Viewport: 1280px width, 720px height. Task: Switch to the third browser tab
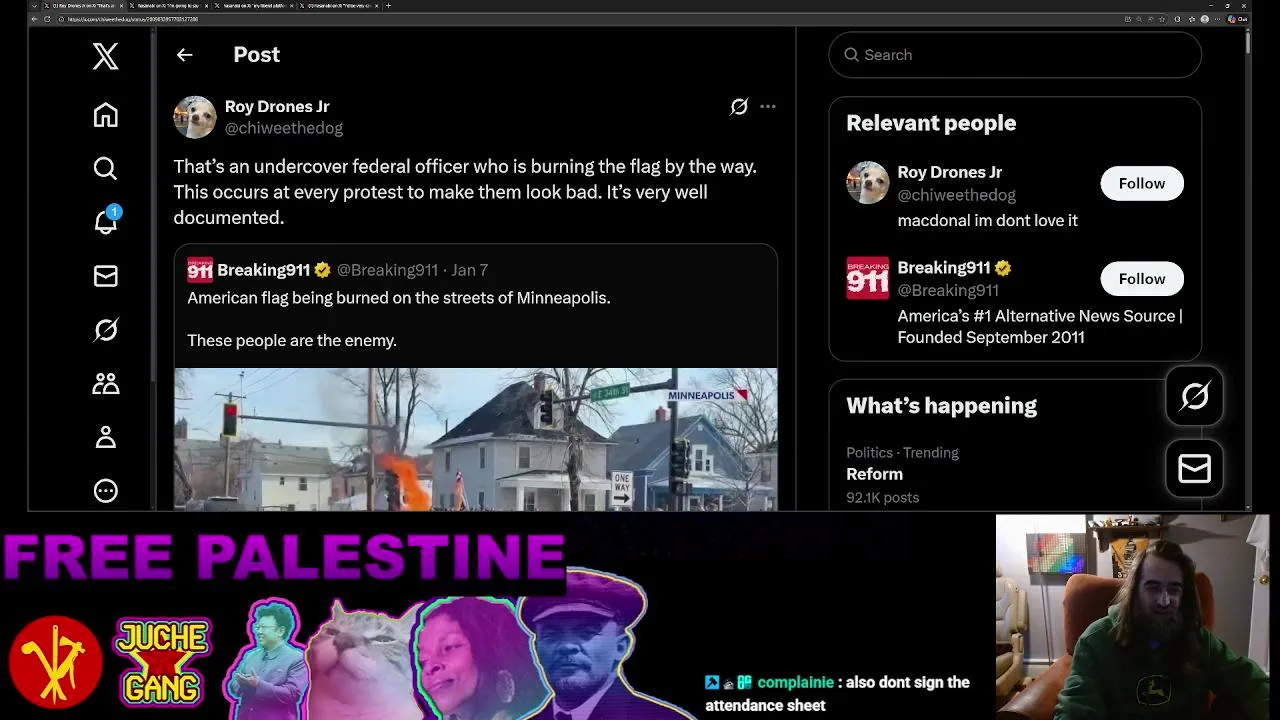pos(254,6)
